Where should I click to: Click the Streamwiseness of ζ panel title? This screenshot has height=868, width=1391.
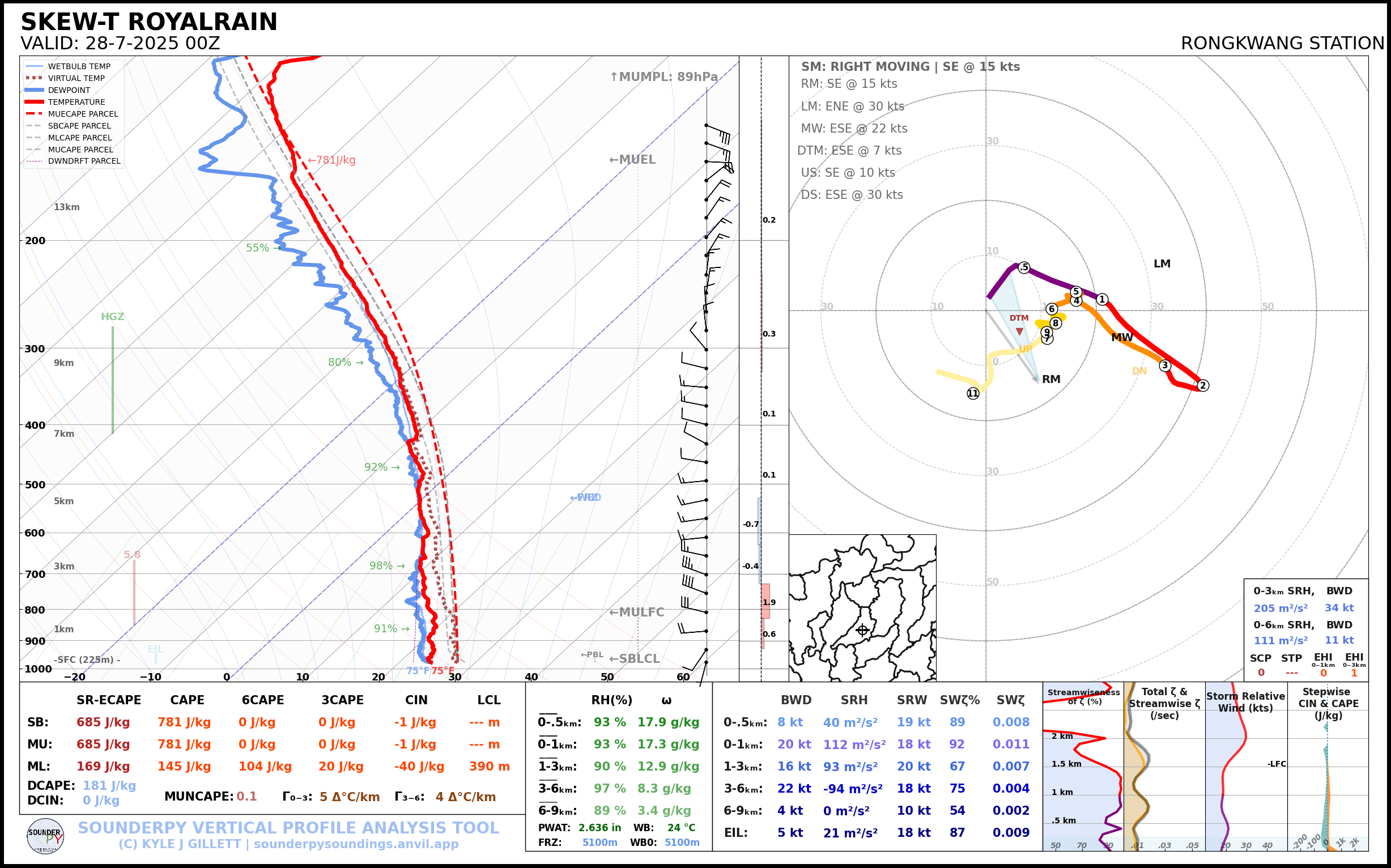pyautogui.click(x=1083, y=696)
